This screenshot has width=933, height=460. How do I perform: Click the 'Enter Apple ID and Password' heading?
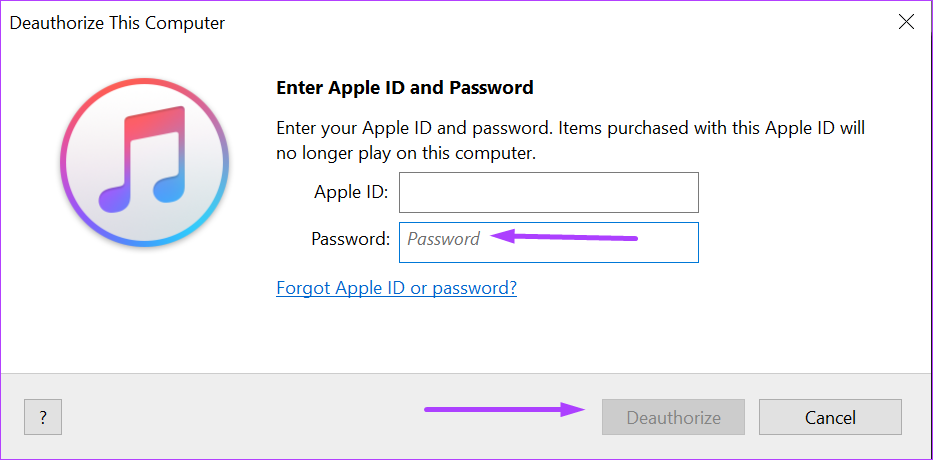coord(404,88)
